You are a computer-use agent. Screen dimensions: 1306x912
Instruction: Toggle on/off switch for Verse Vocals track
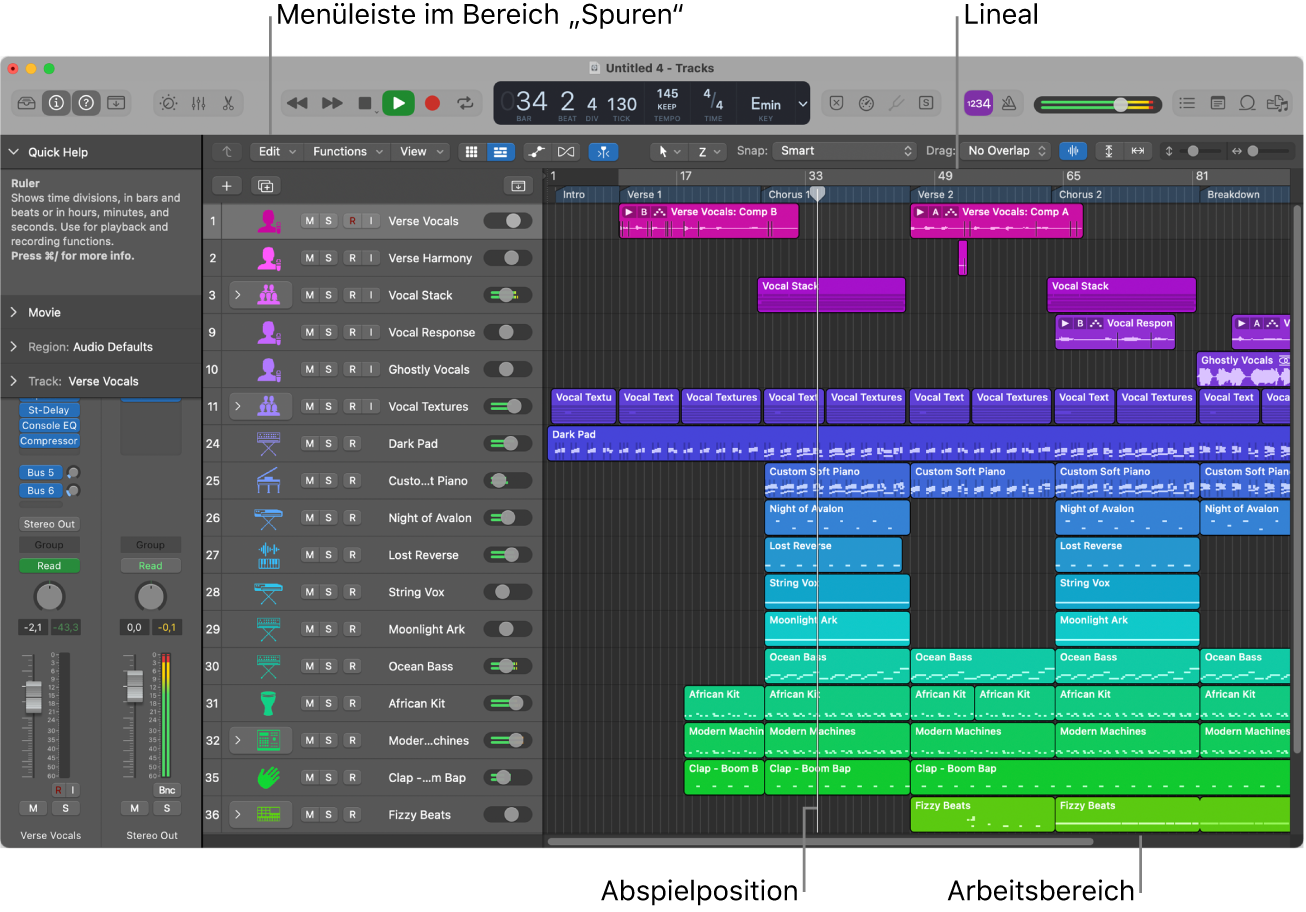pyautogui.click(x=508, y=221)
